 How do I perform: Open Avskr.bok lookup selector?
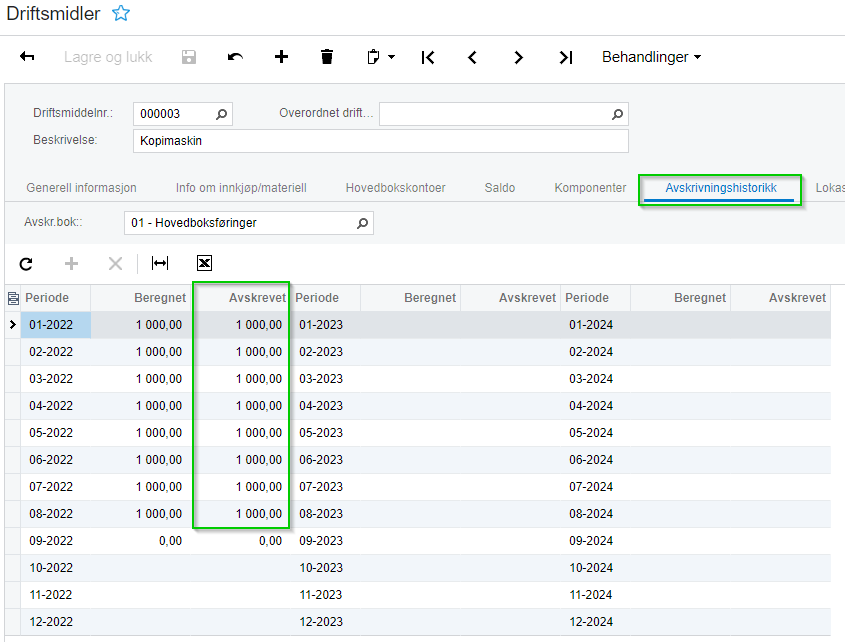coord(362,223)
